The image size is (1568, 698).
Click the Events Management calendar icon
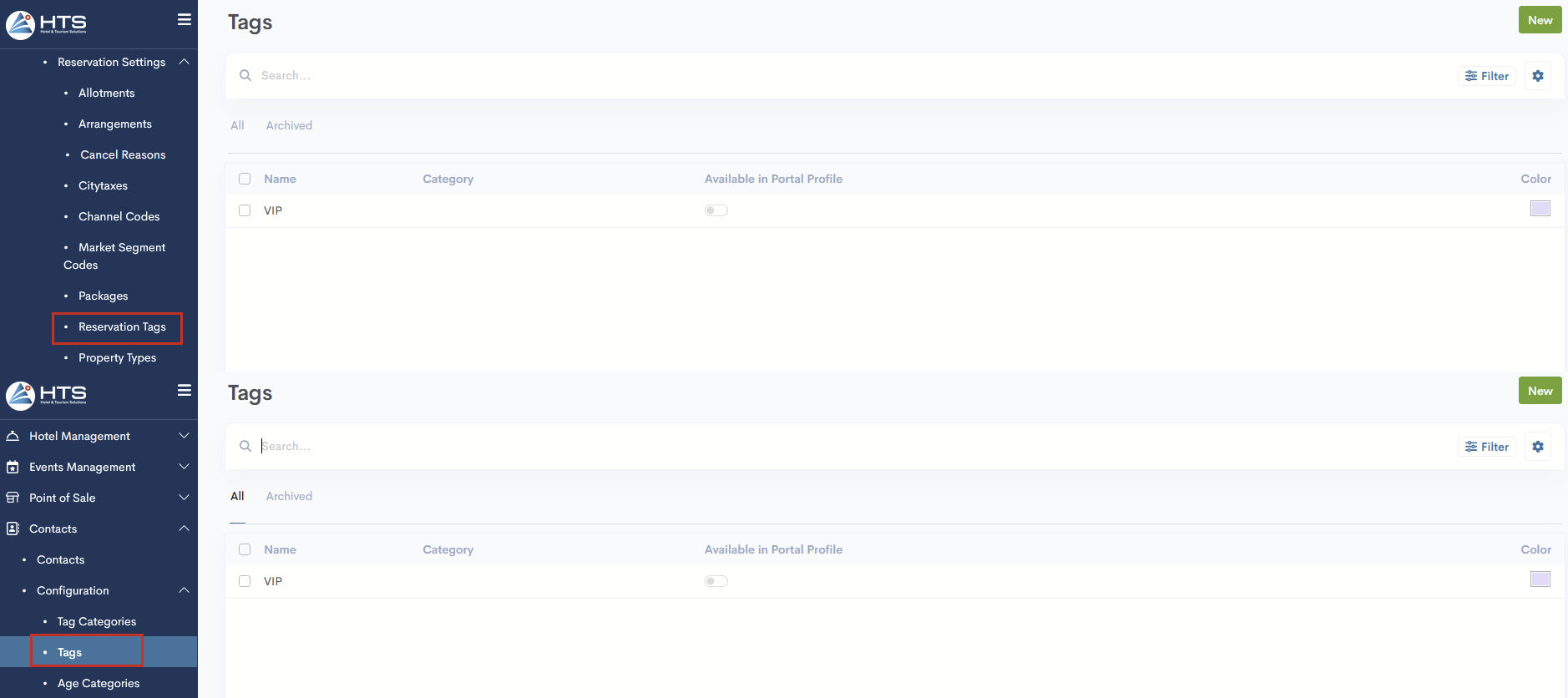click(x=13, y=467)
